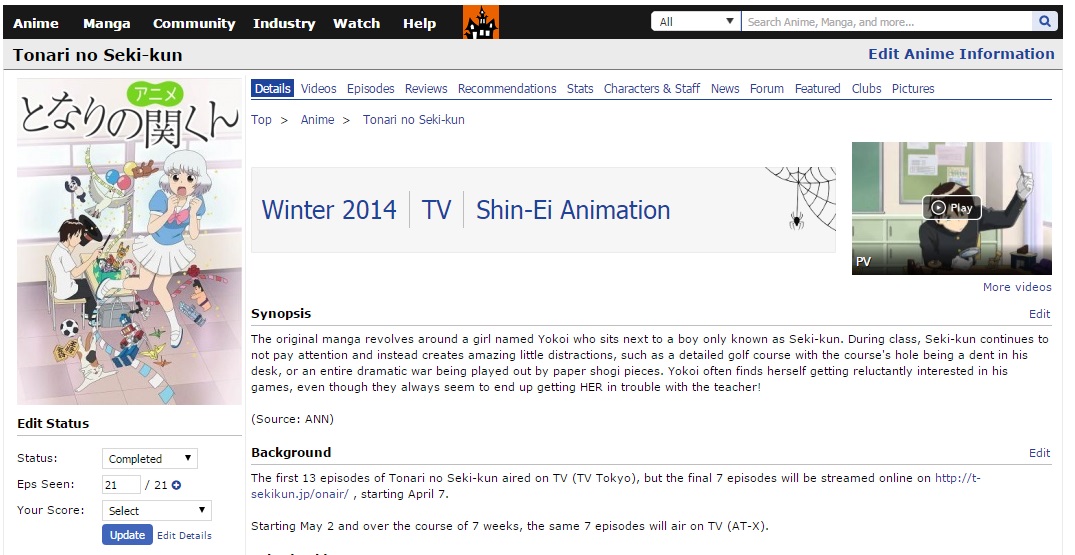Screen dimensions: 1075x555
Task: Click the Winter 2014 season link
Action: coord(329,210)
